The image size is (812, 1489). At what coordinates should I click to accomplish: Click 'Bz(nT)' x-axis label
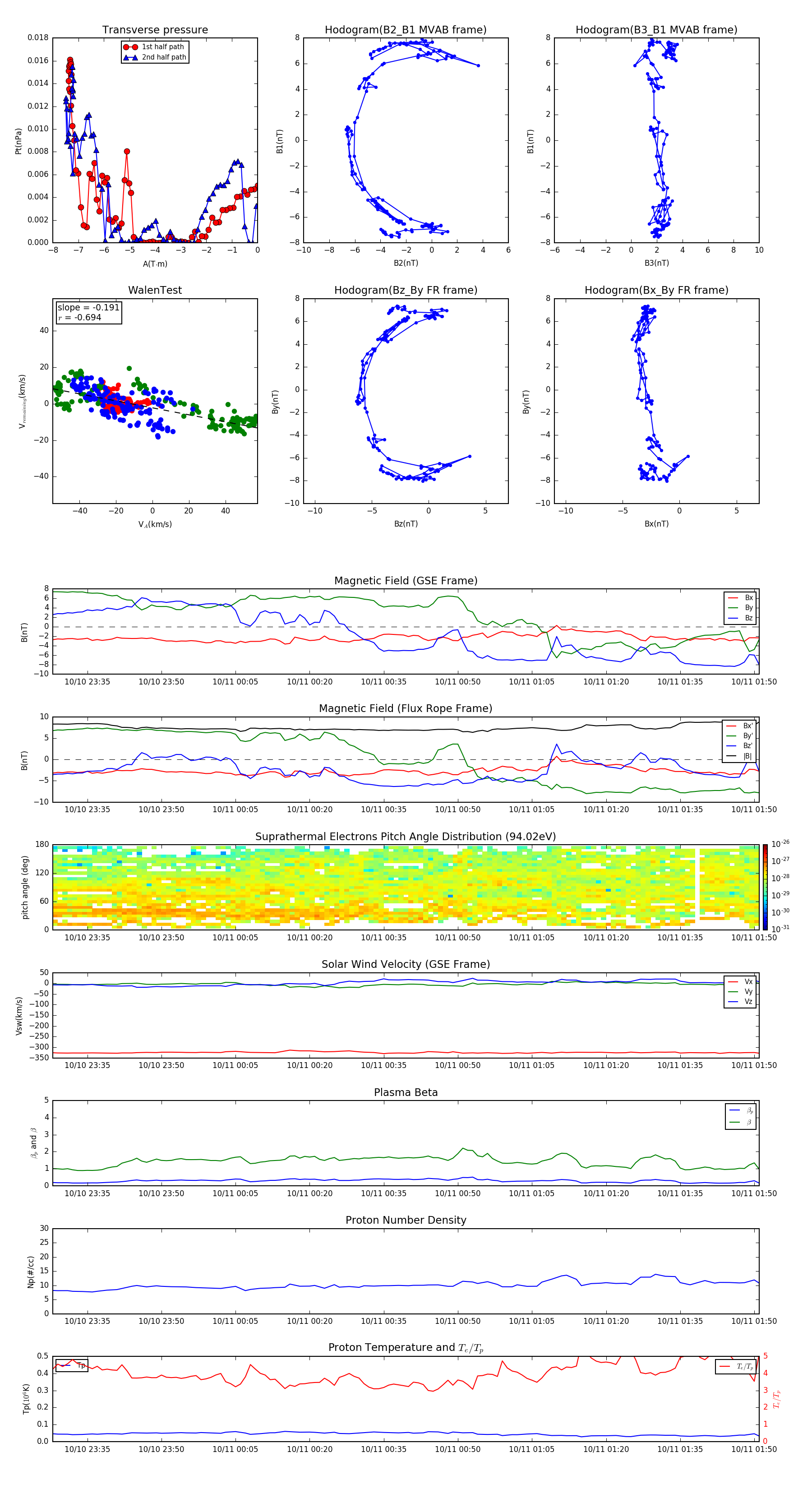click(406, 524)
